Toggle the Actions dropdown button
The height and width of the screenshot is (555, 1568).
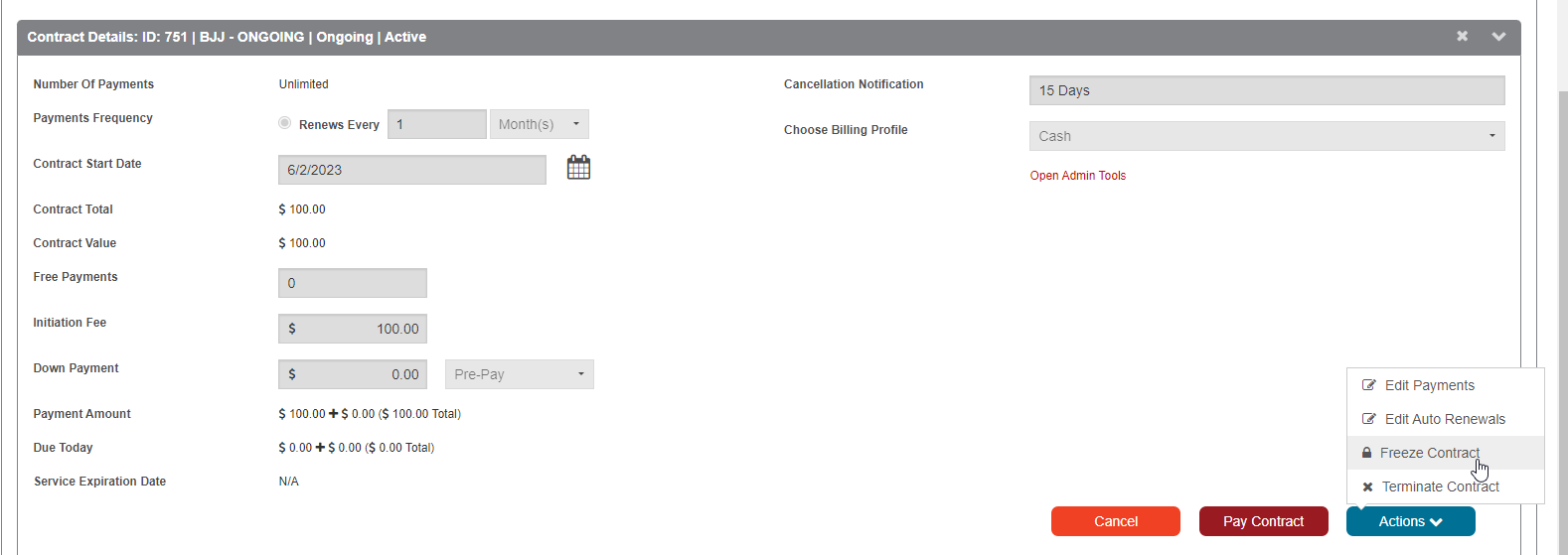click(x=1410, y=521)
